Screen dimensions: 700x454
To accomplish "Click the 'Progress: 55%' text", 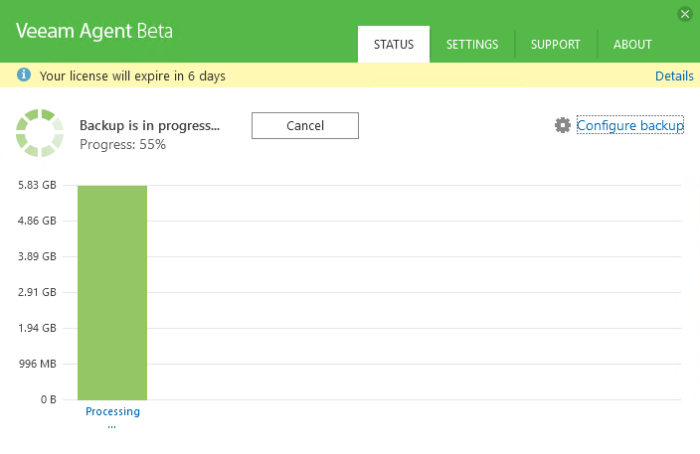I will 123,145.
